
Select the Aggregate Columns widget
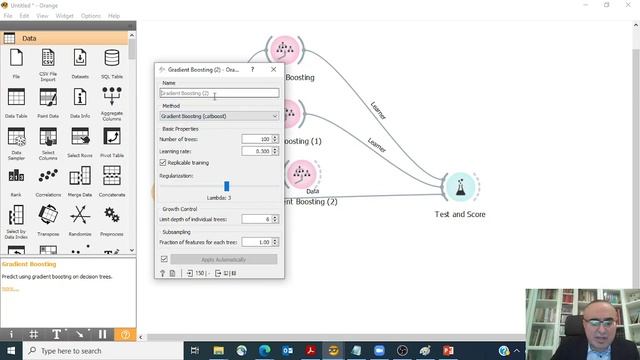[x=112, y=104]
